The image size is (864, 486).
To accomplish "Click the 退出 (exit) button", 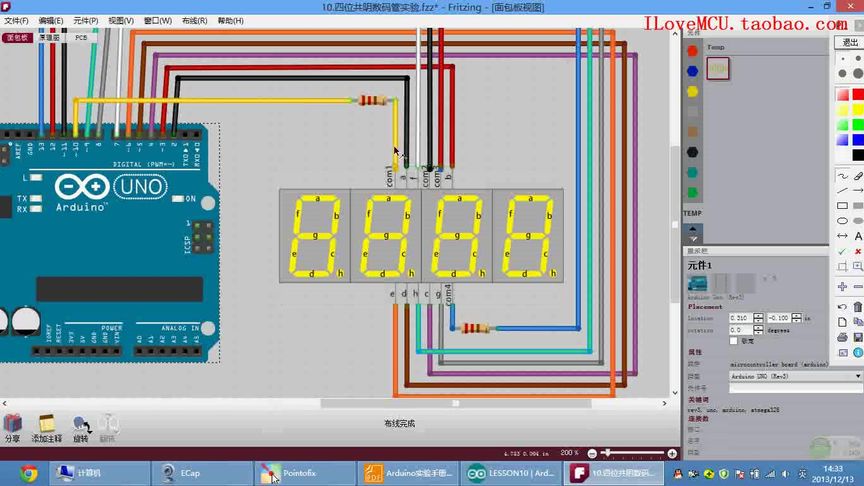I will (x=849, y=42).
